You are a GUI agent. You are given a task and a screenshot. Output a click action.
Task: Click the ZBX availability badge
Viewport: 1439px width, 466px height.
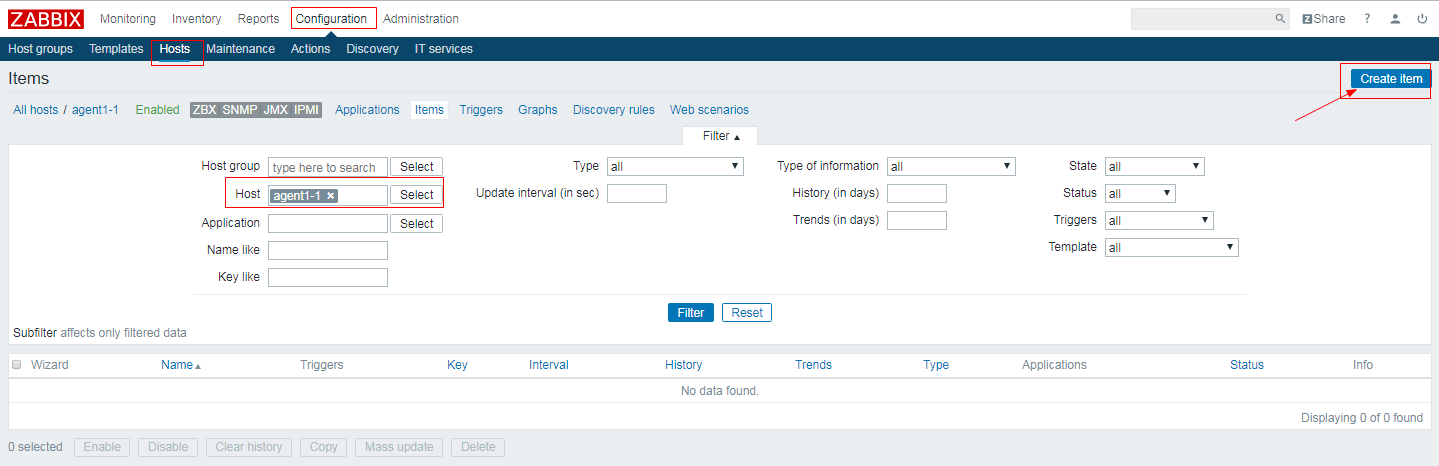[x=205, y=110]
